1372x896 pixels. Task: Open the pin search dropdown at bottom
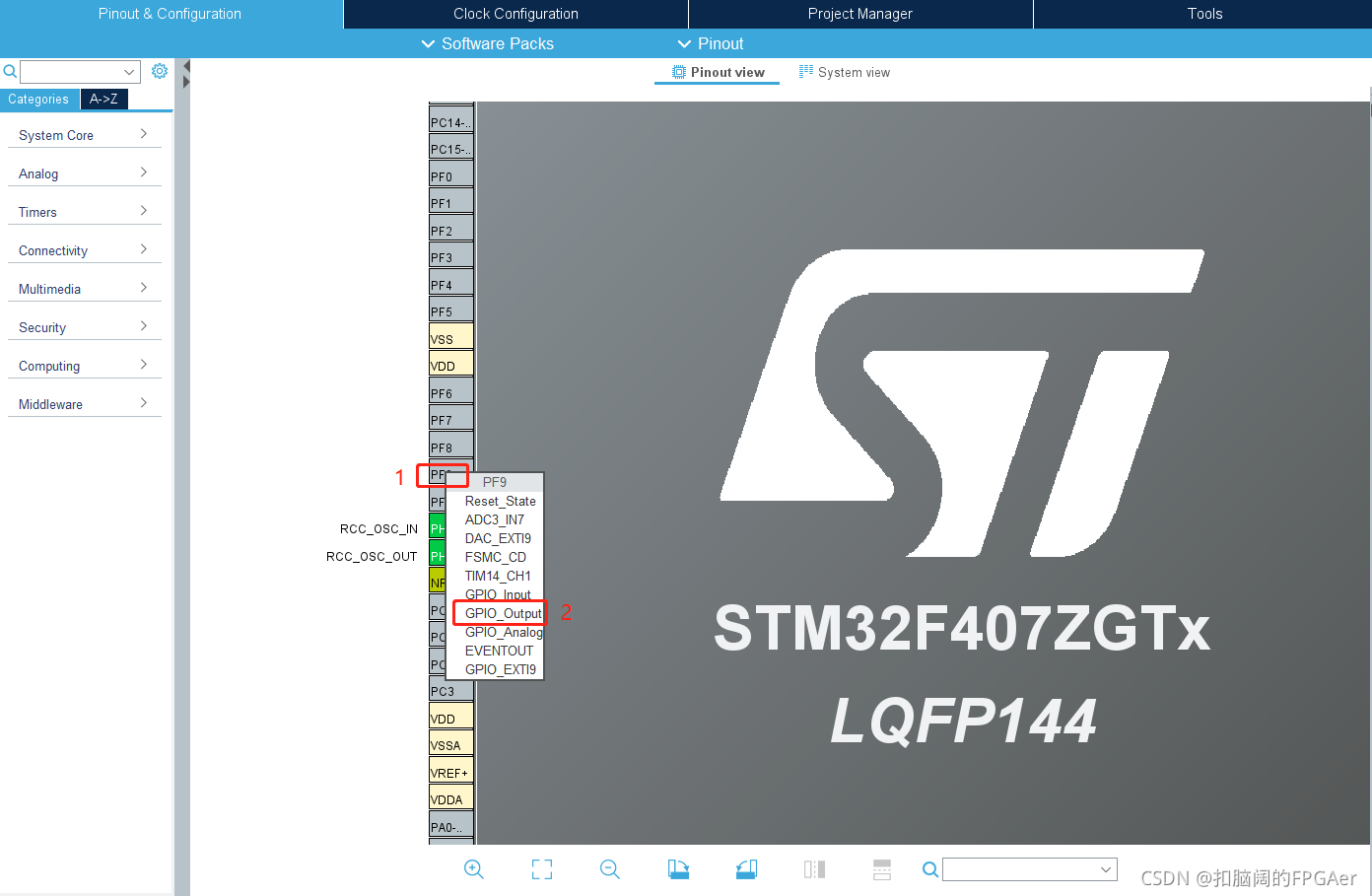1106,869
